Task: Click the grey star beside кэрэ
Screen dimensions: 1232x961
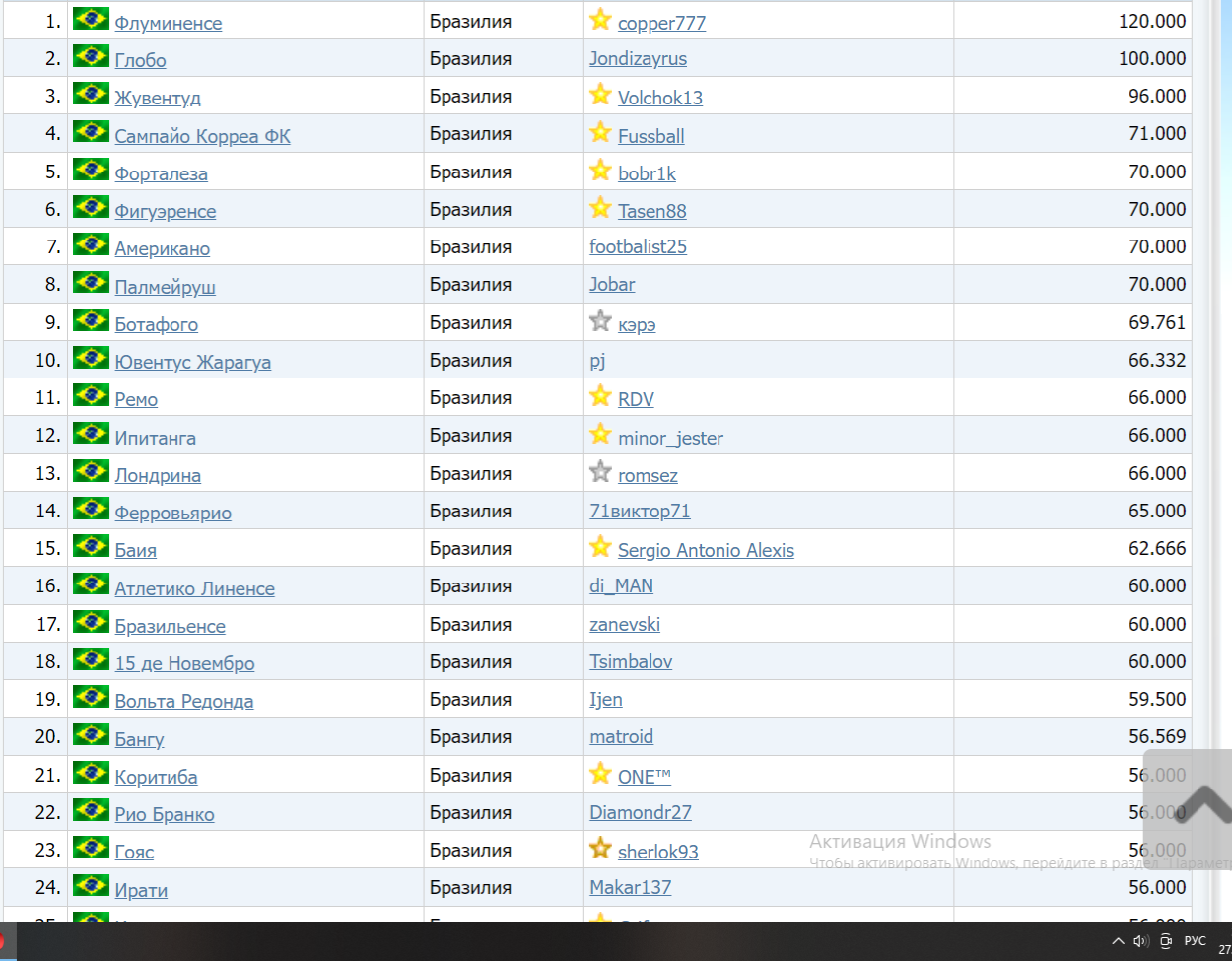Action: [600, 320]
